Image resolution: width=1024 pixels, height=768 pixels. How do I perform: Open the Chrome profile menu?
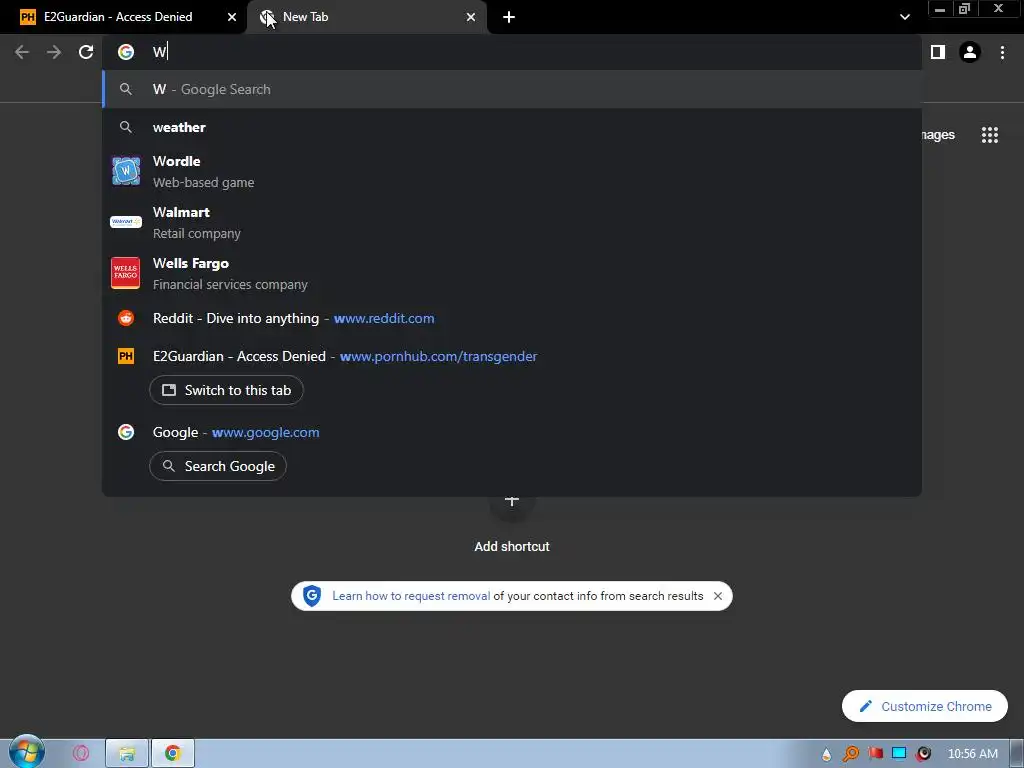point(970,52)
